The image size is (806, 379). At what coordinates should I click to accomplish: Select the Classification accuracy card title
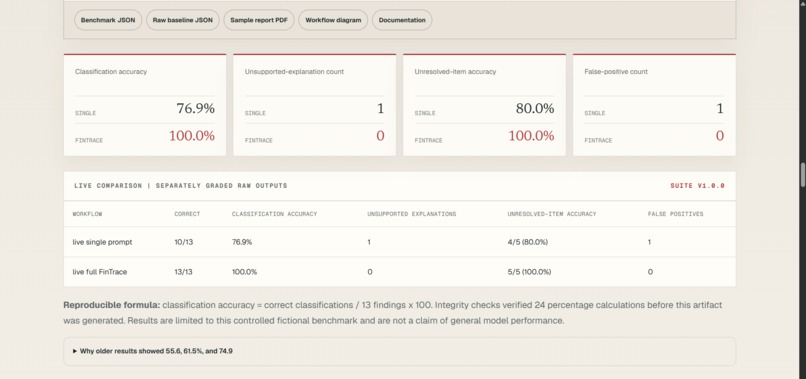point(111,71)
